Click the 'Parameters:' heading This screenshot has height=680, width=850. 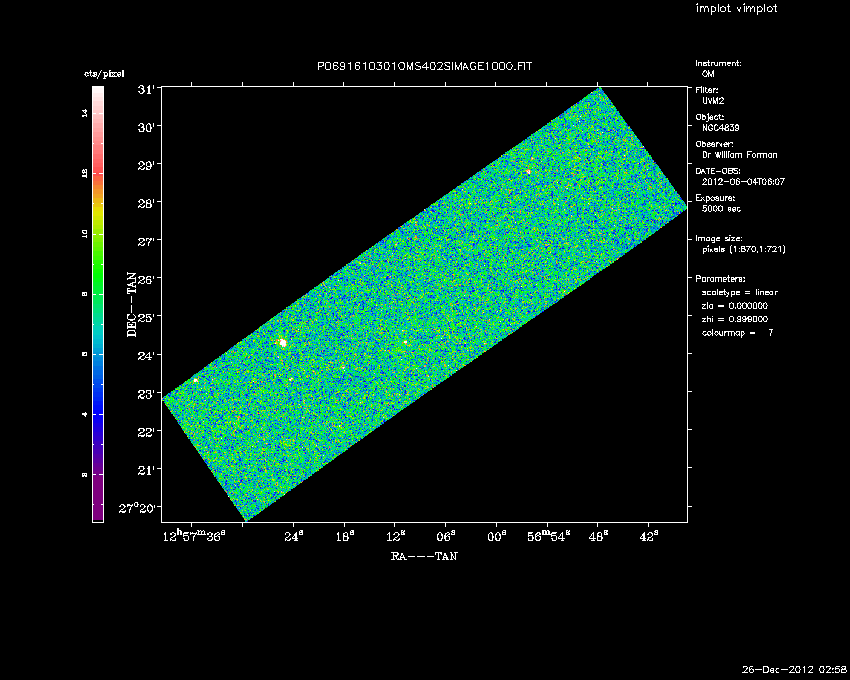click(720, 279)
